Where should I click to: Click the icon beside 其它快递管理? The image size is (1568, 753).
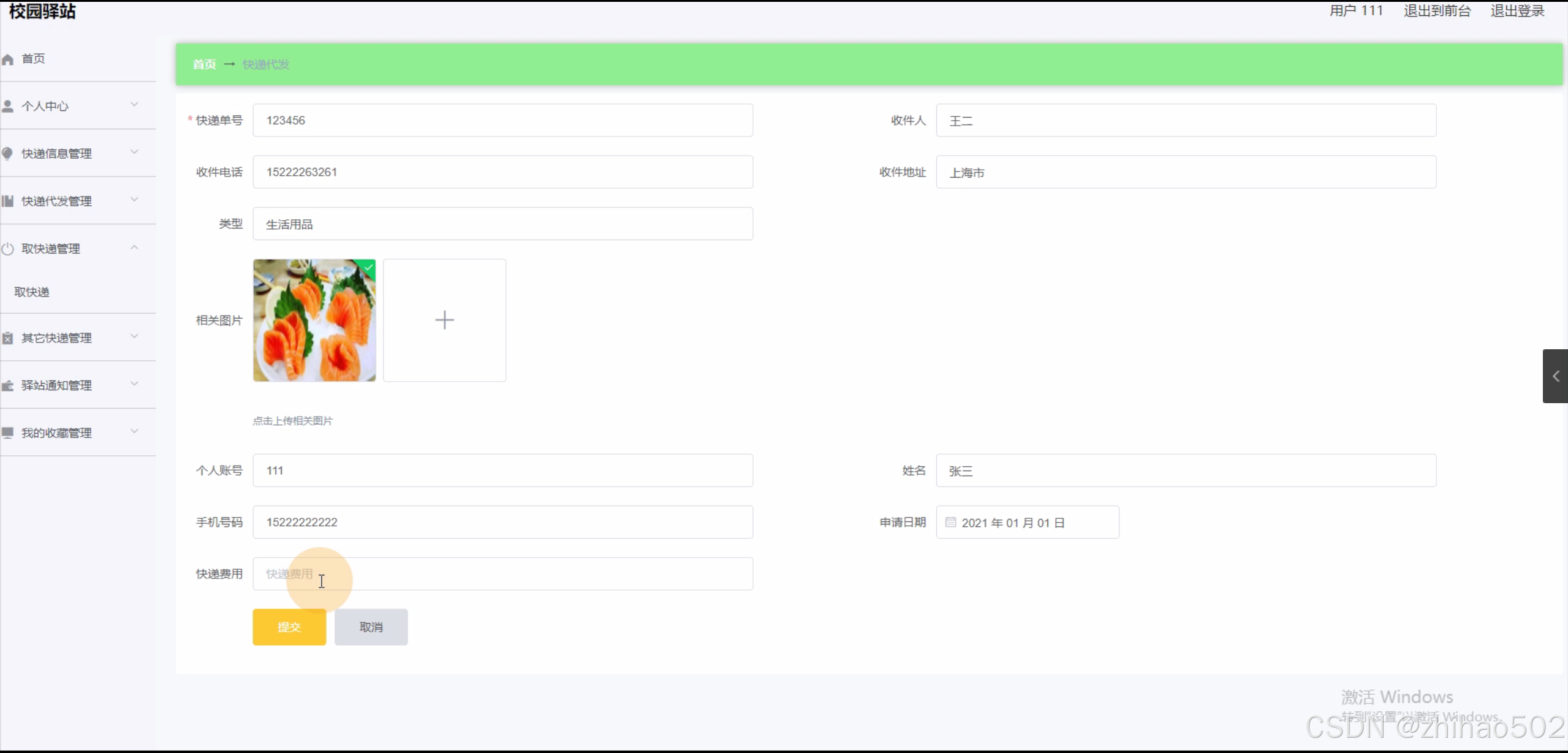(8, 338)
